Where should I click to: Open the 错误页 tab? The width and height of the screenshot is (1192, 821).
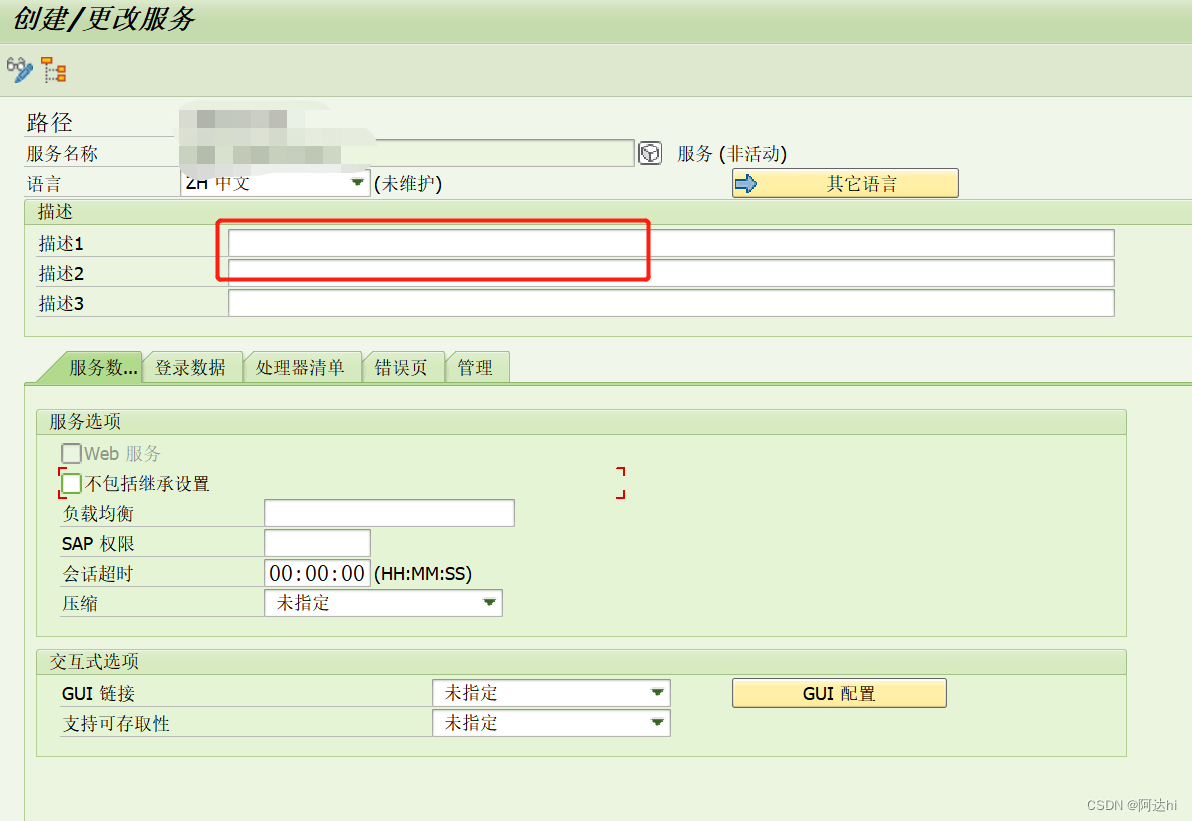tap(404, 366)
